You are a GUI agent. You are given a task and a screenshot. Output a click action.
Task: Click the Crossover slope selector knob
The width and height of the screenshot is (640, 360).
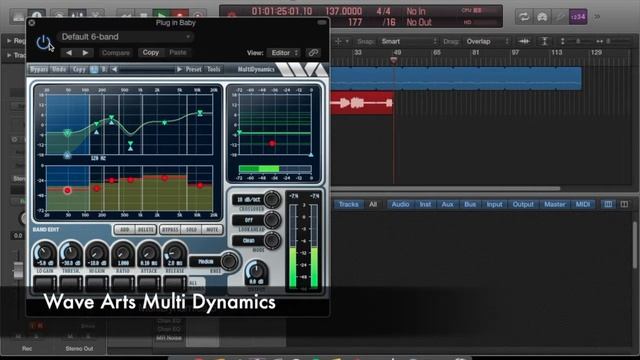pyautogui.click(x=271, y=199)
